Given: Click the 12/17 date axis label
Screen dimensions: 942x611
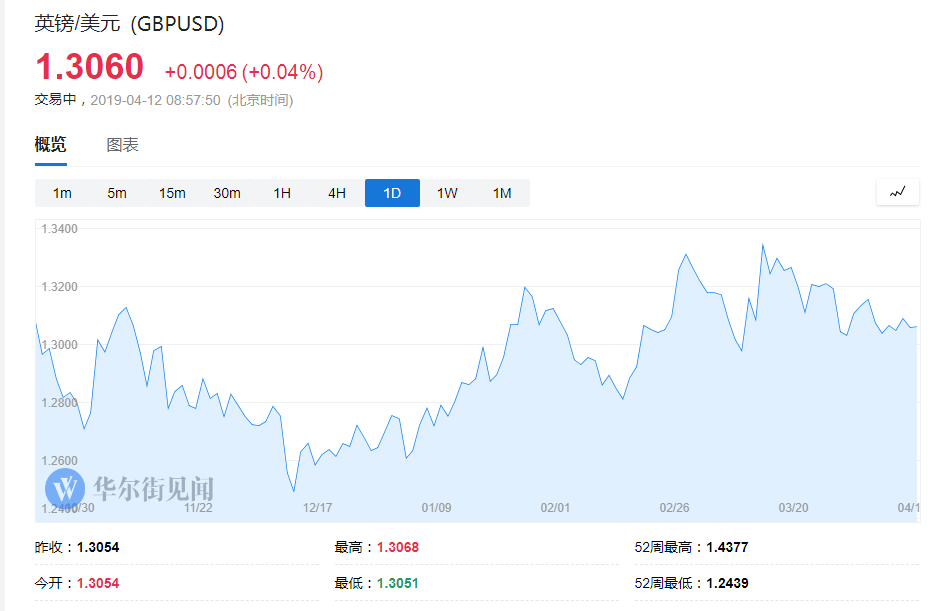Looking at the screenshot, I should [x=317, y=508].
